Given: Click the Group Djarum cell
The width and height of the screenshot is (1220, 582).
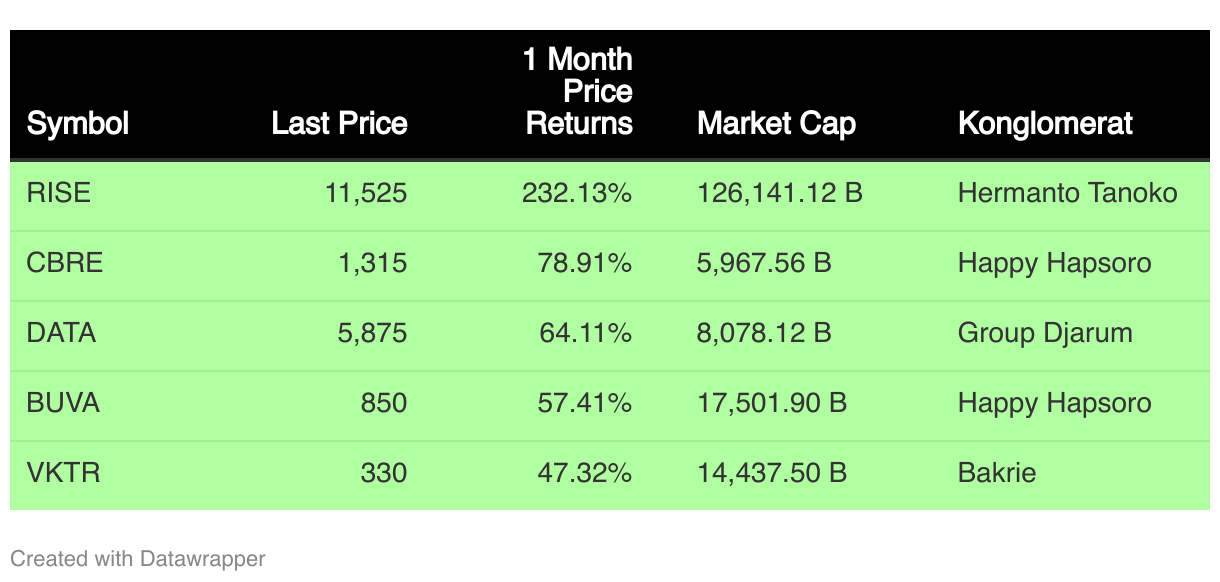Looking at the screenshot, I should 1045,333.
